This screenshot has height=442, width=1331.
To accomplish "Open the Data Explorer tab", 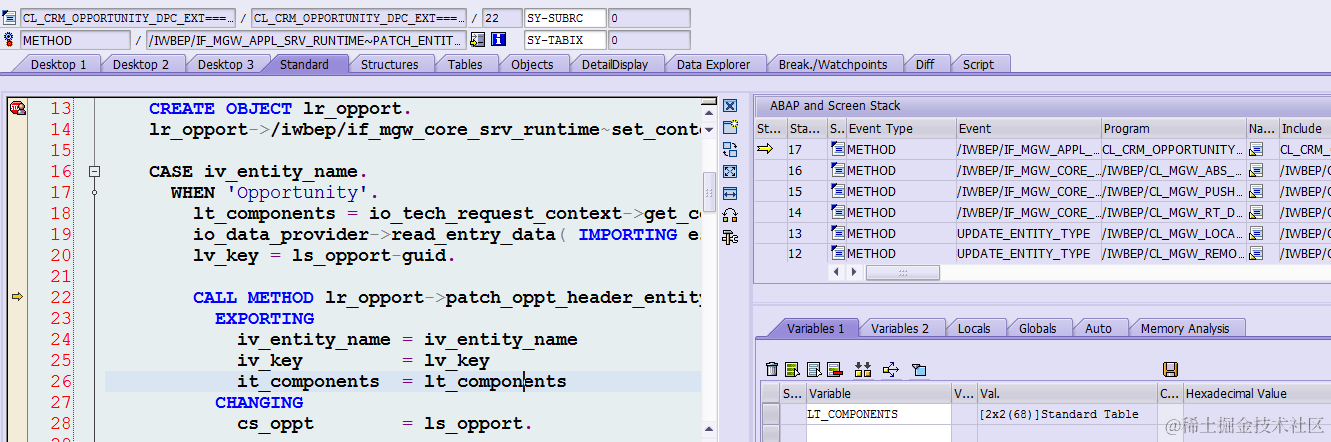I will click(713, 64).
